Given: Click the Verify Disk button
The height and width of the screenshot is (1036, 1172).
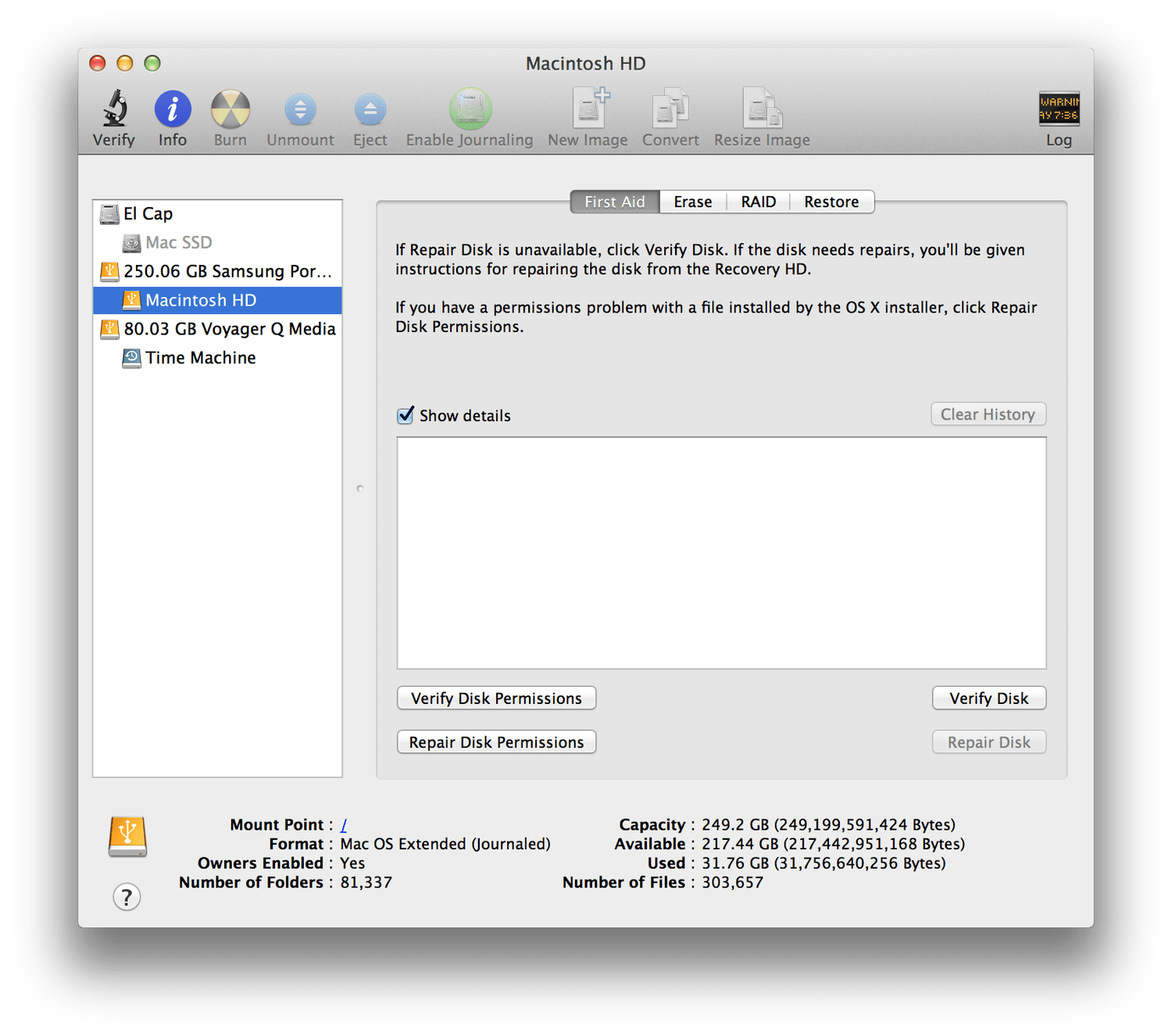Looking at the screenshot, I should 989,698.
